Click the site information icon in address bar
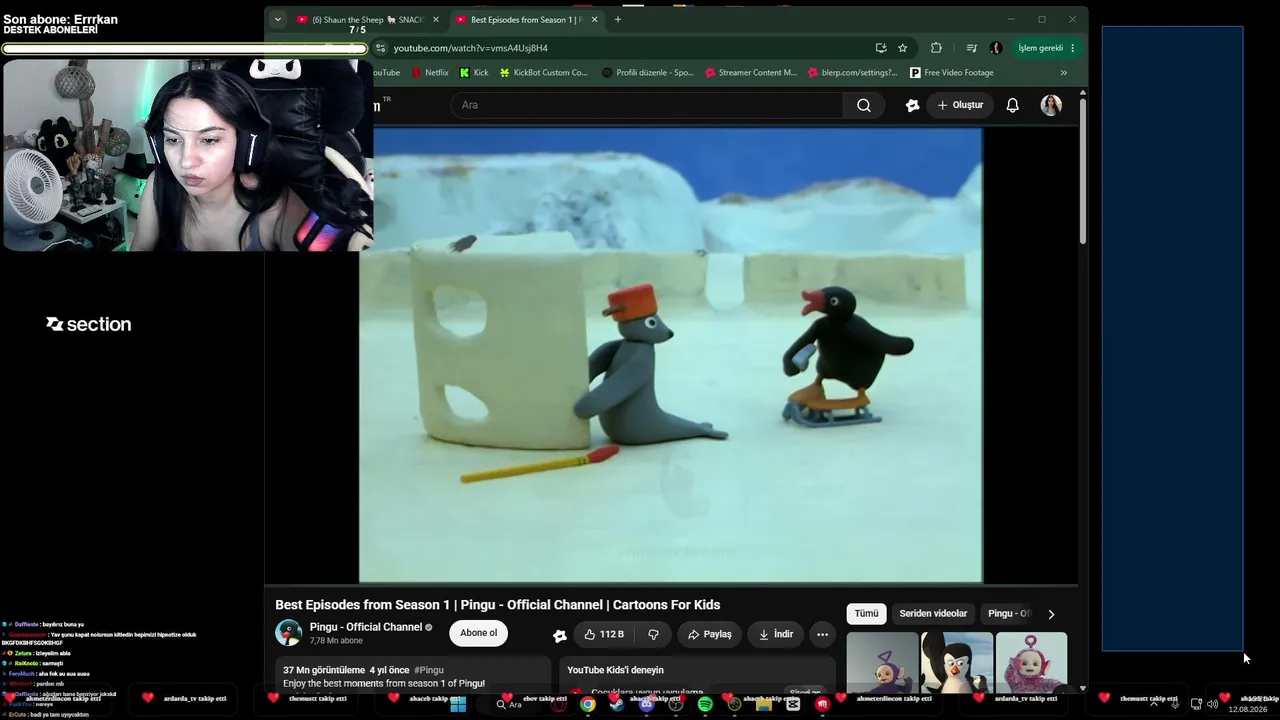Screen dimensions: 1280x720 [380, 48]
